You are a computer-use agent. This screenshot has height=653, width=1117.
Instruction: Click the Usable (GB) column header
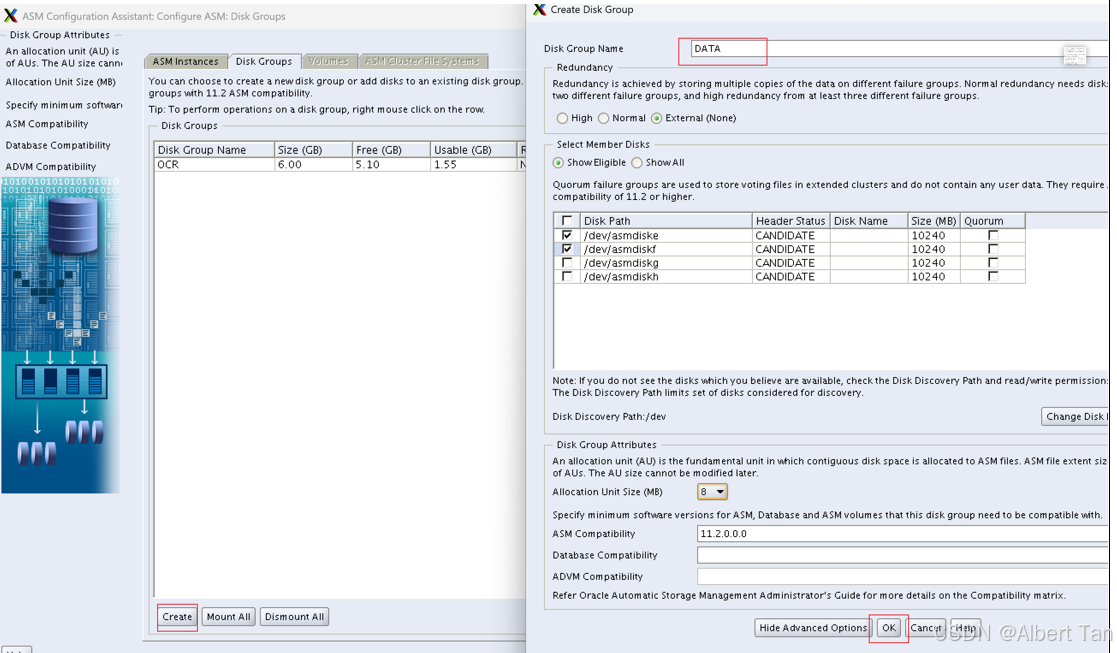tap(473, 150)
